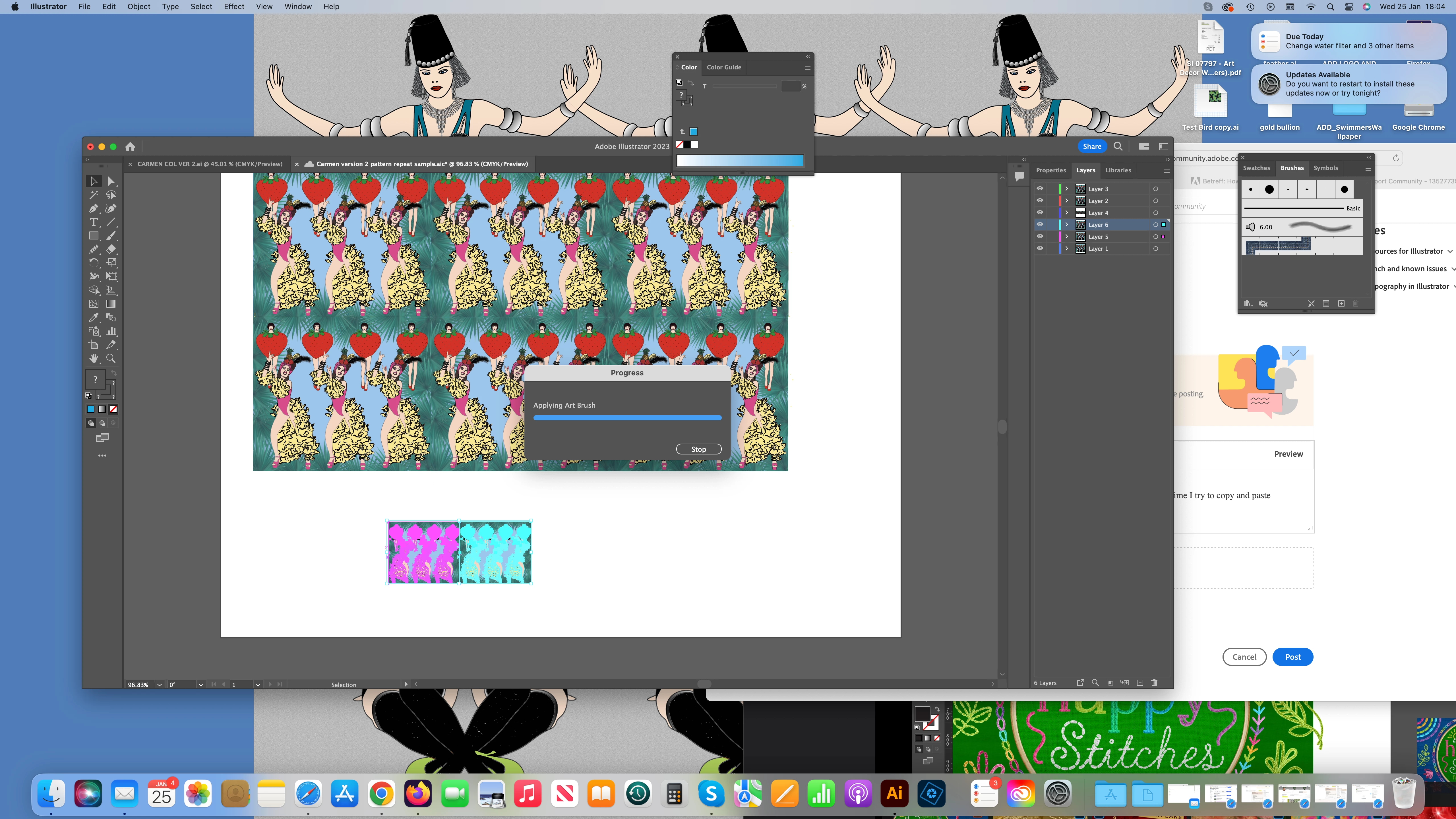Select the Paintbrush tool
The height and width of the screenshot is (819, 1456).
click(x=111, y=236)
